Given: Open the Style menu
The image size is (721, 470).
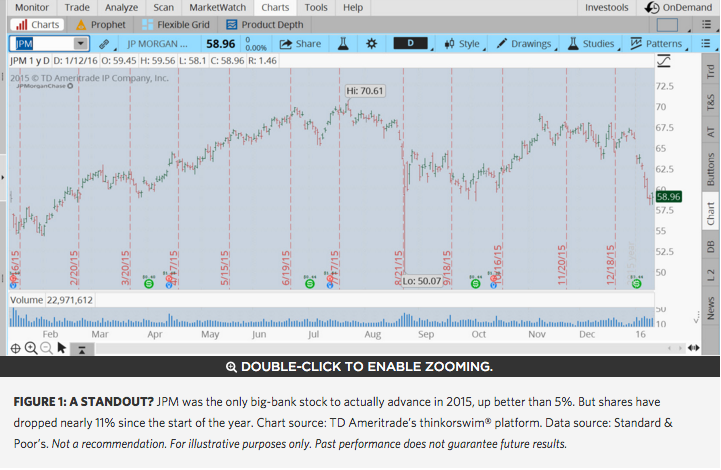Looking at the screenshot, I should click(462, 44).
